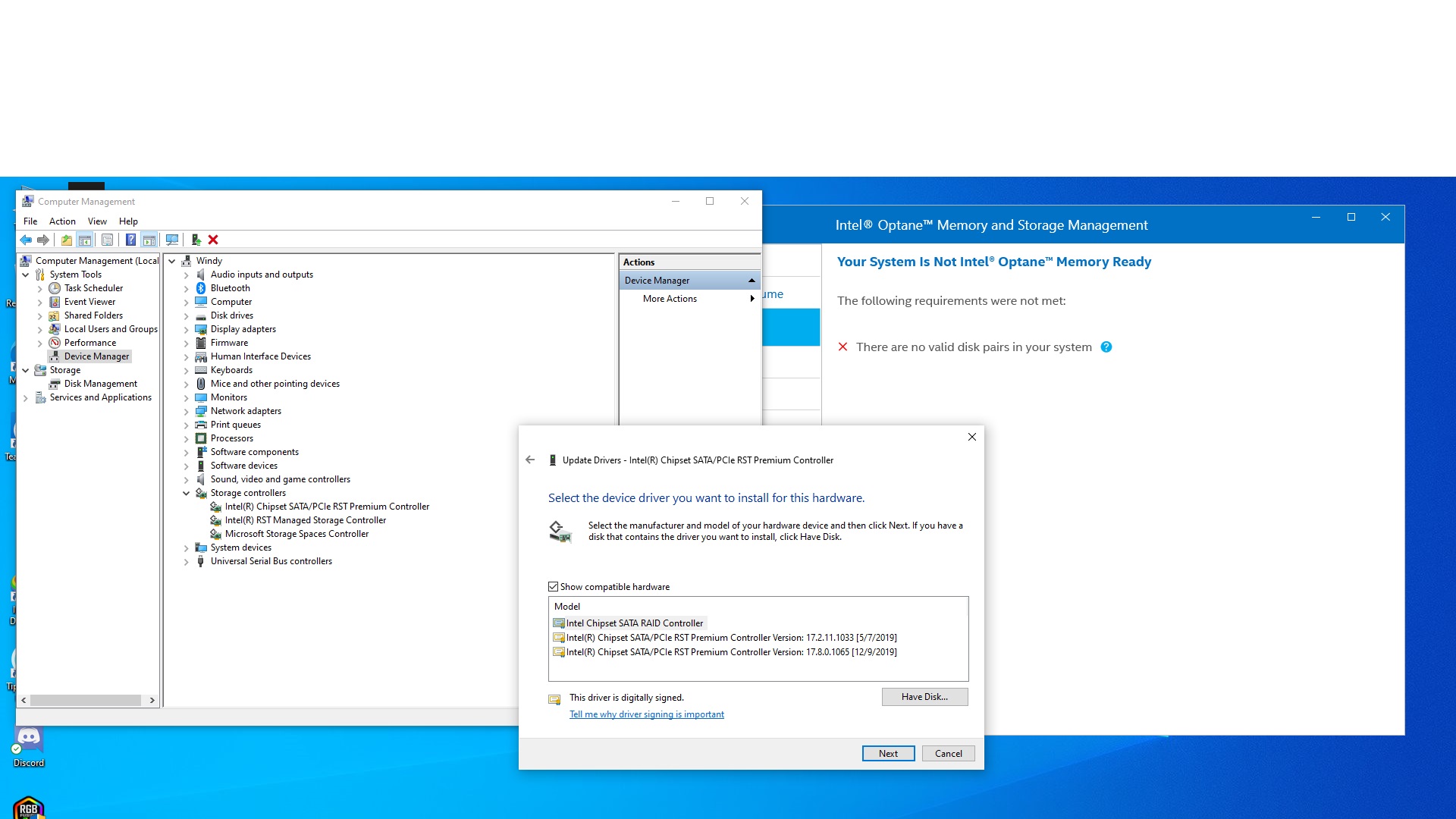
Task: Click the blue Back arrow toolbar icon
Action: pyautogui.click(x=26, y=240)
